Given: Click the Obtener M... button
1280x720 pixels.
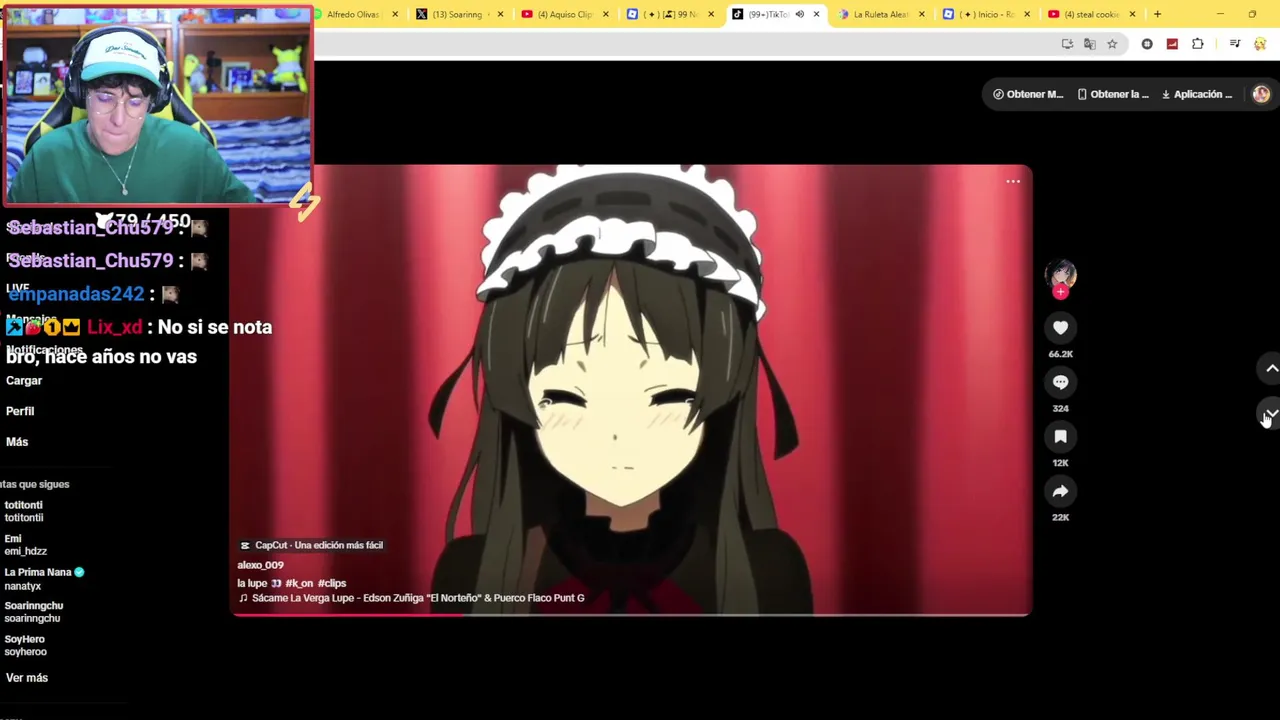Looking at the screenshot, I should pos(1028,94).
